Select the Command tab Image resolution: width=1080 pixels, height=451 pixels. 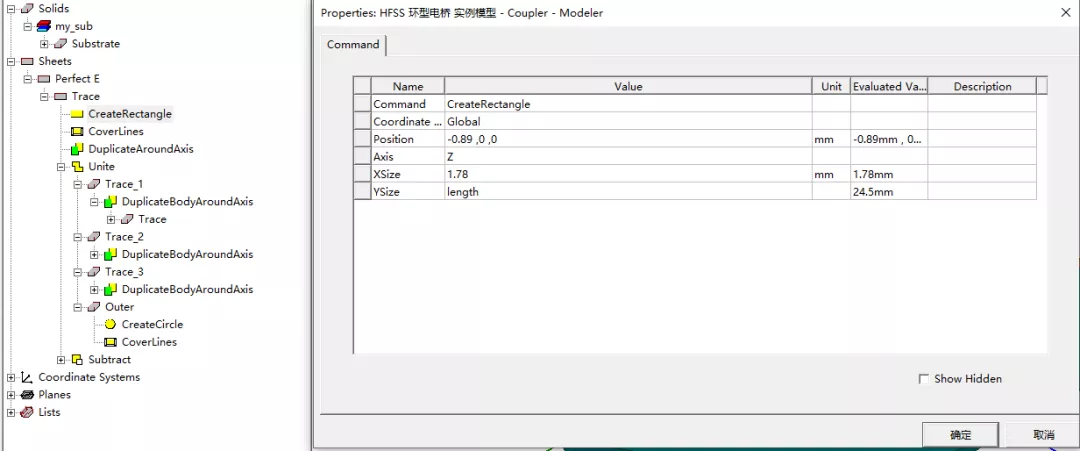coord(353,45)
